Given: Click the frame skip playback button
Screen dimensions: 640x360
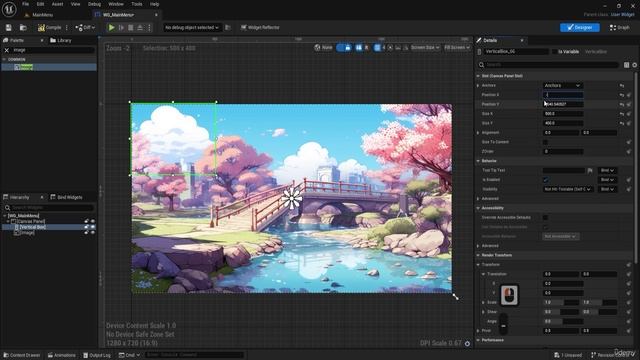Looking at the screenshot, I should click(121, 27).
